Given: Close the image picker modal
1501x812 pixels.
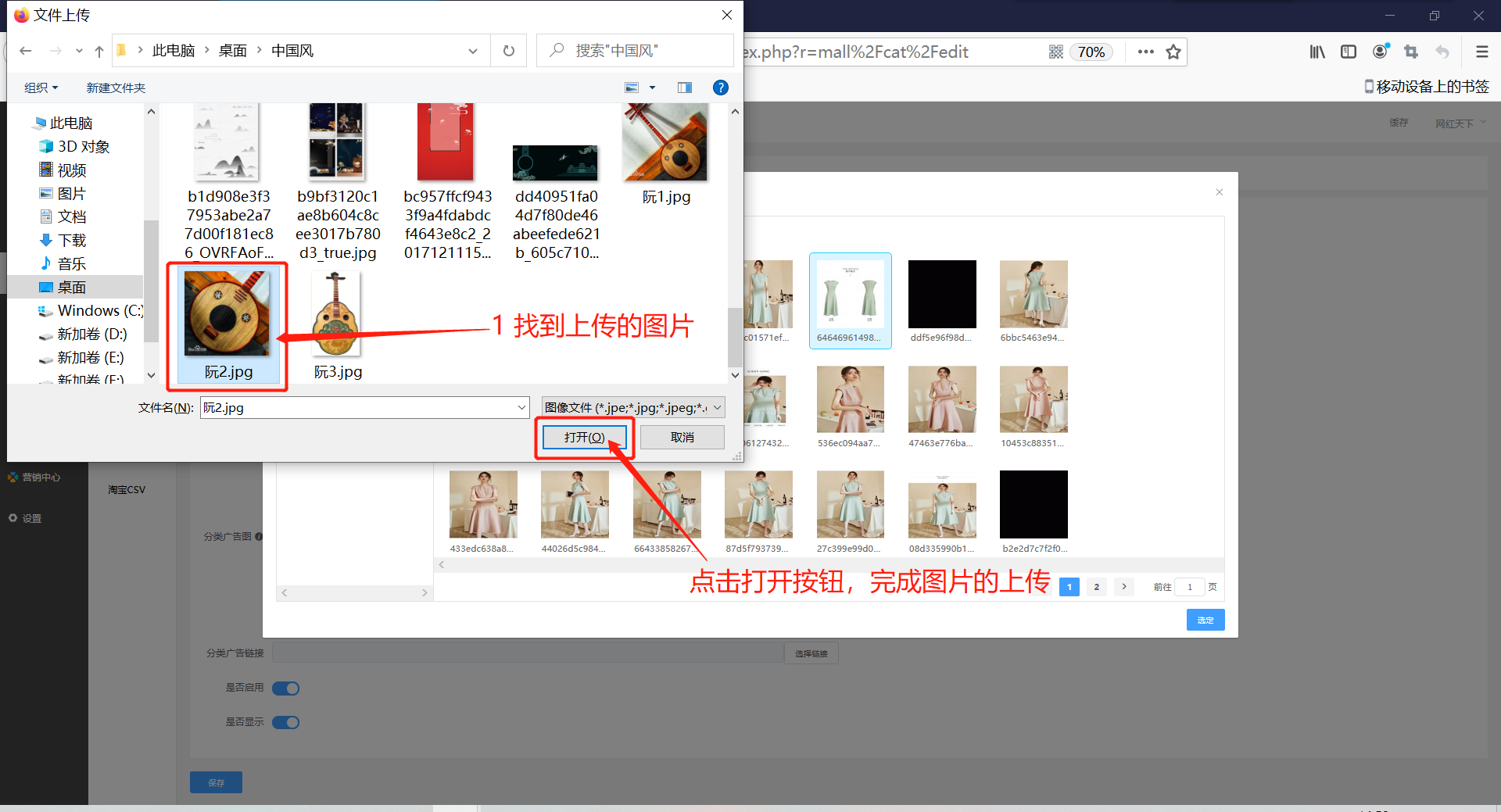Looking at the screenshot, I should pos(1220,192).
